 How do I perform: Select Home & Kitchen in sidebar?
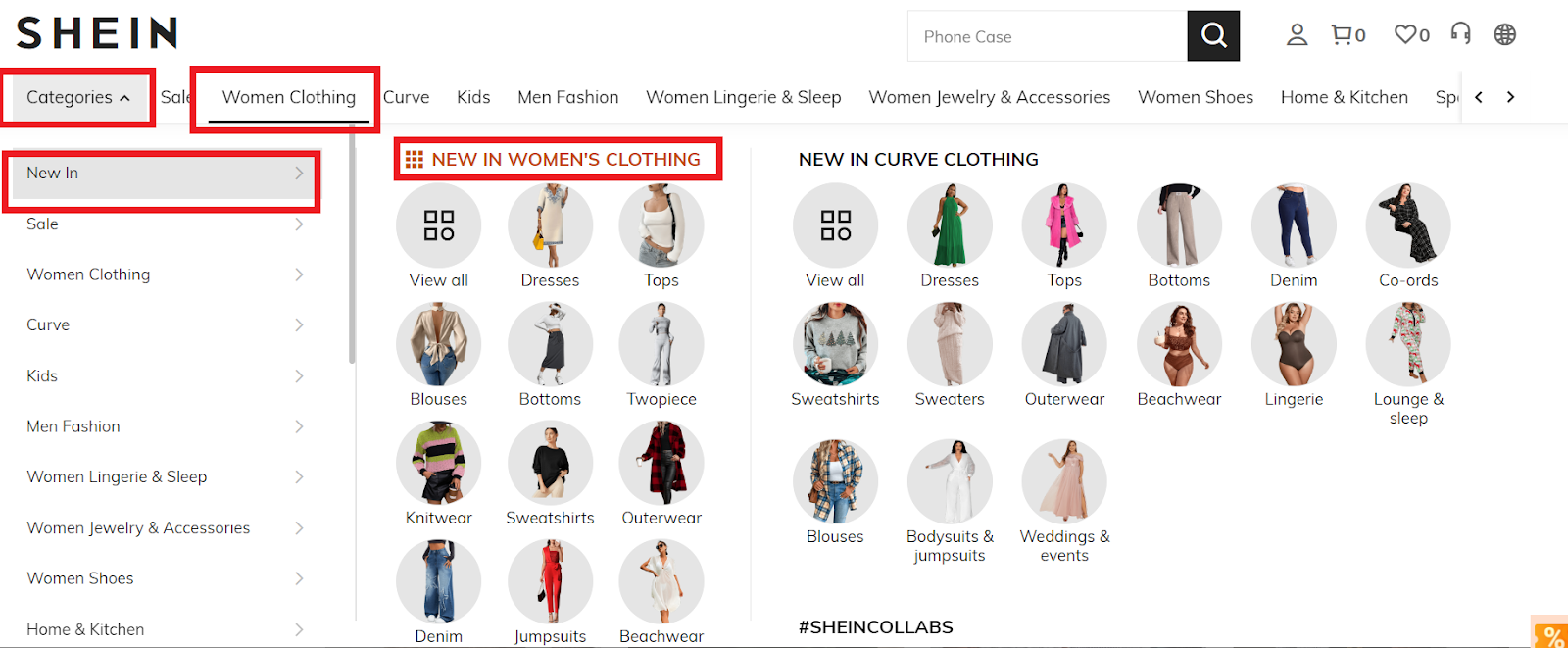point(85,629)
